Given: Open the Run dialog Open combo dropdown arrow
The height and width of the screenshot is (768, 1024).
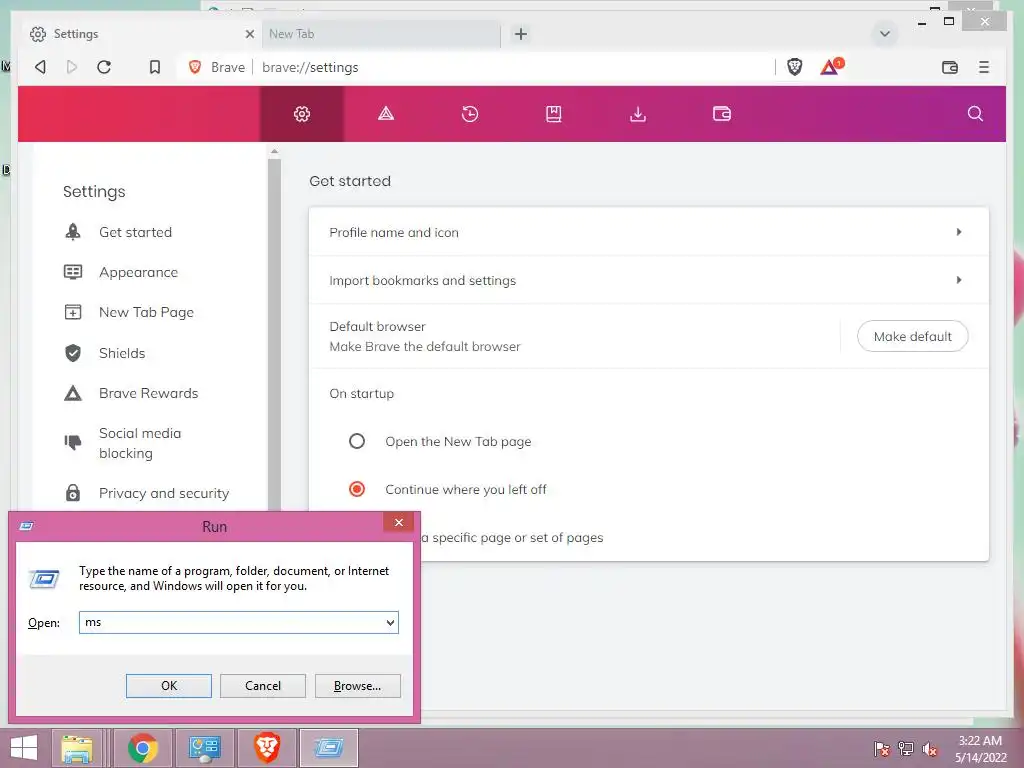Looking at the screenshot, I should (x=390, y=622).
